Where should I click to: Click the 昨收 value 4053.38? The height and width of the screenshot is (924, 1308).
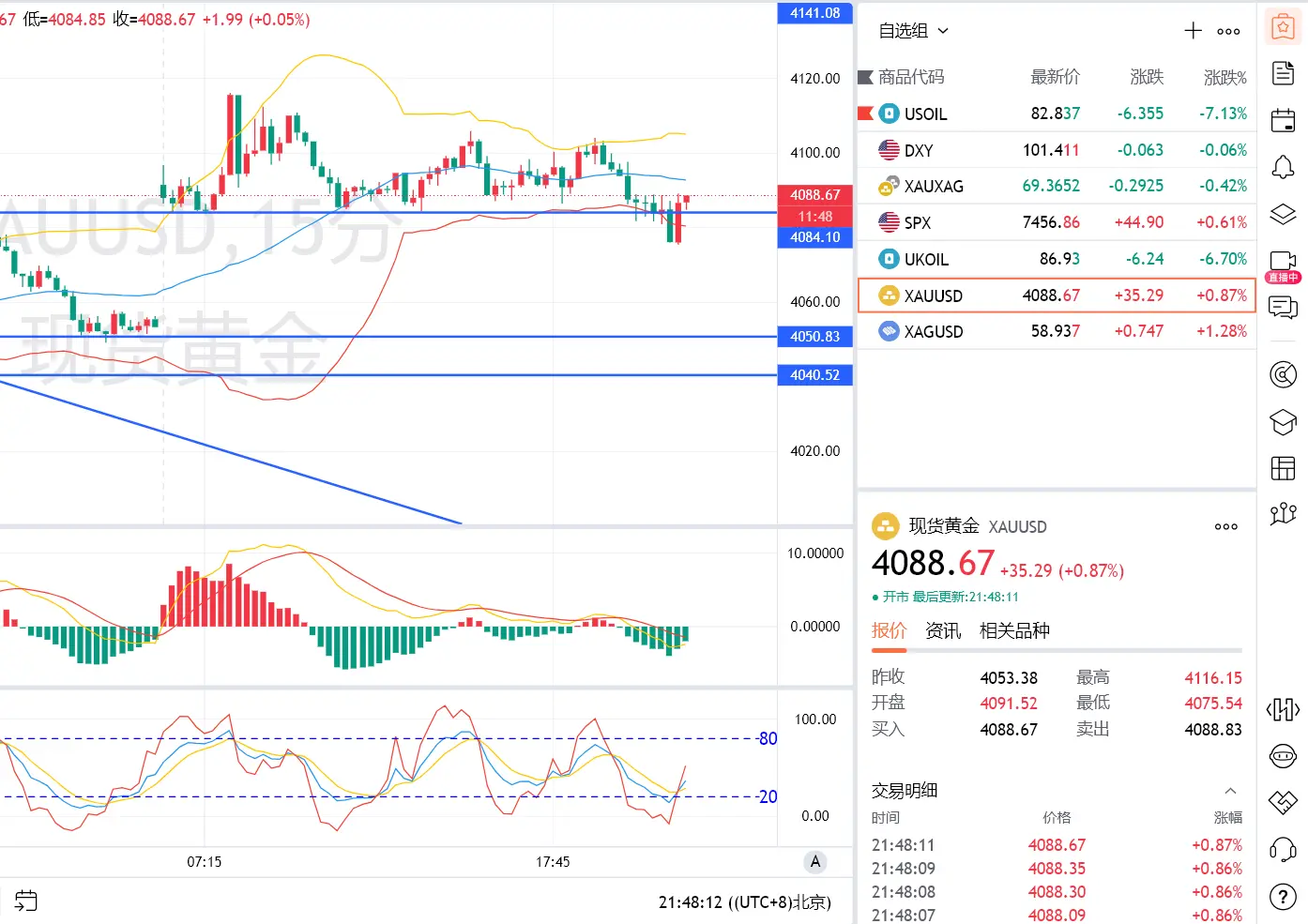click(1009, 677)
